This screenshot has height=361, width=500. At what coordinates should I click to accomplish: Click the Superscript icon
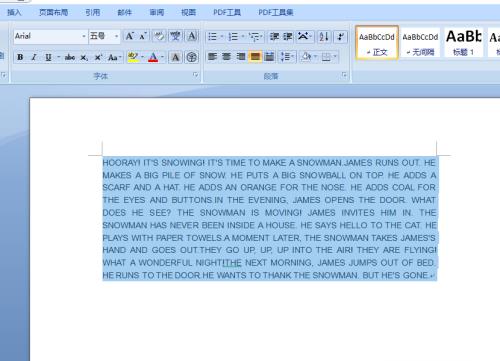98,57
